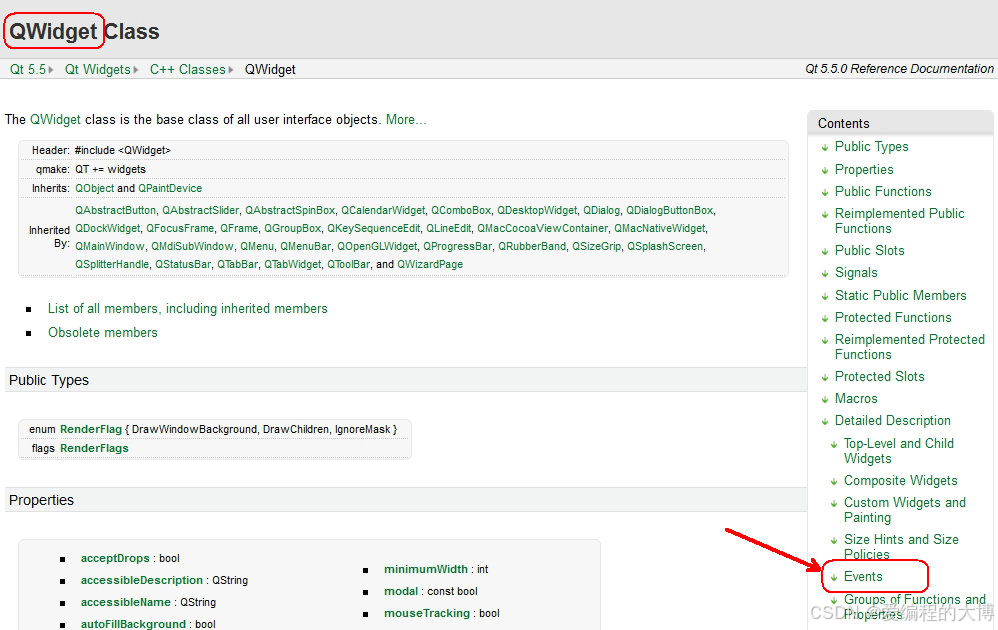The image size is (998, 630).
Task: Open the C++ Classes breadcrumb
Action: click(188, 69)
